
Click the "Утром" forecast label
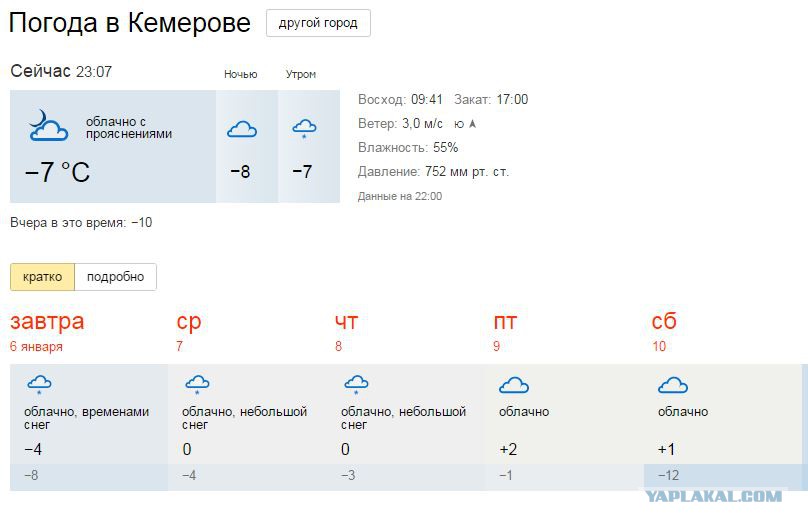click(301, 74)
